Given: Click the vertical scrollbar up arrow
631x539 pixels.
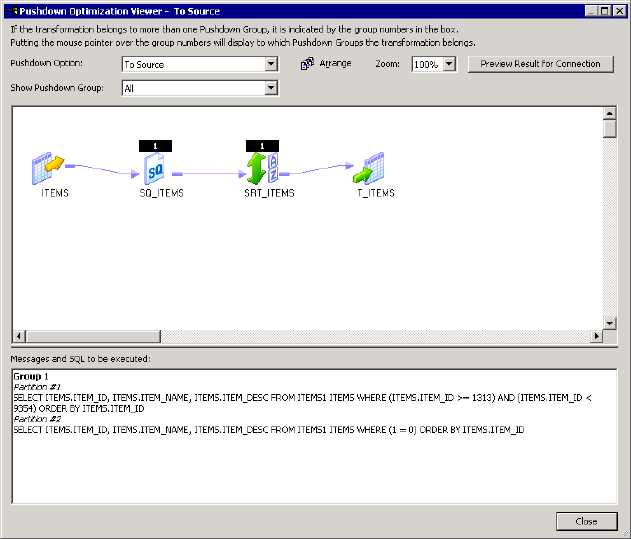Looking at the screenshot, I should click(610, 114).
